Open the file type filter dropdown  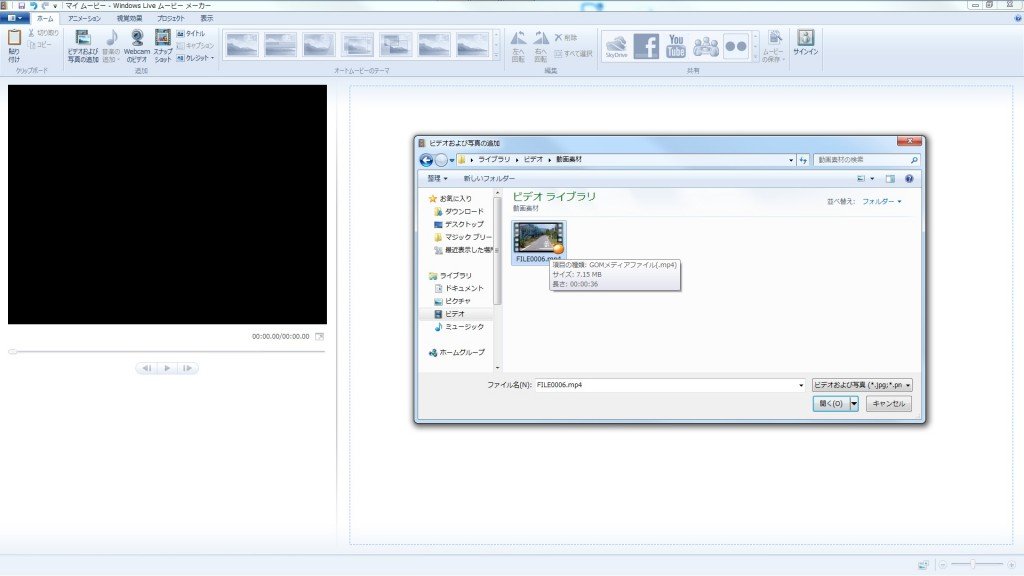pos(862,385)
